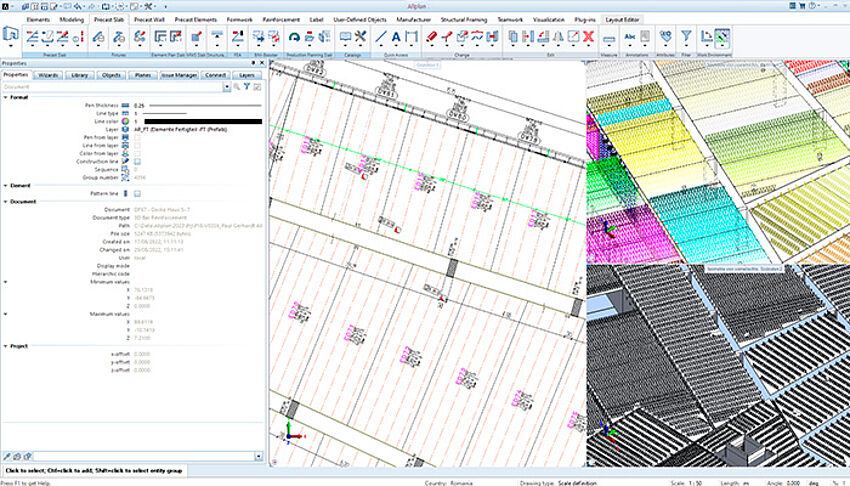Click the Pen thickness value field
850x486 pixels.
tap(141, 105)
